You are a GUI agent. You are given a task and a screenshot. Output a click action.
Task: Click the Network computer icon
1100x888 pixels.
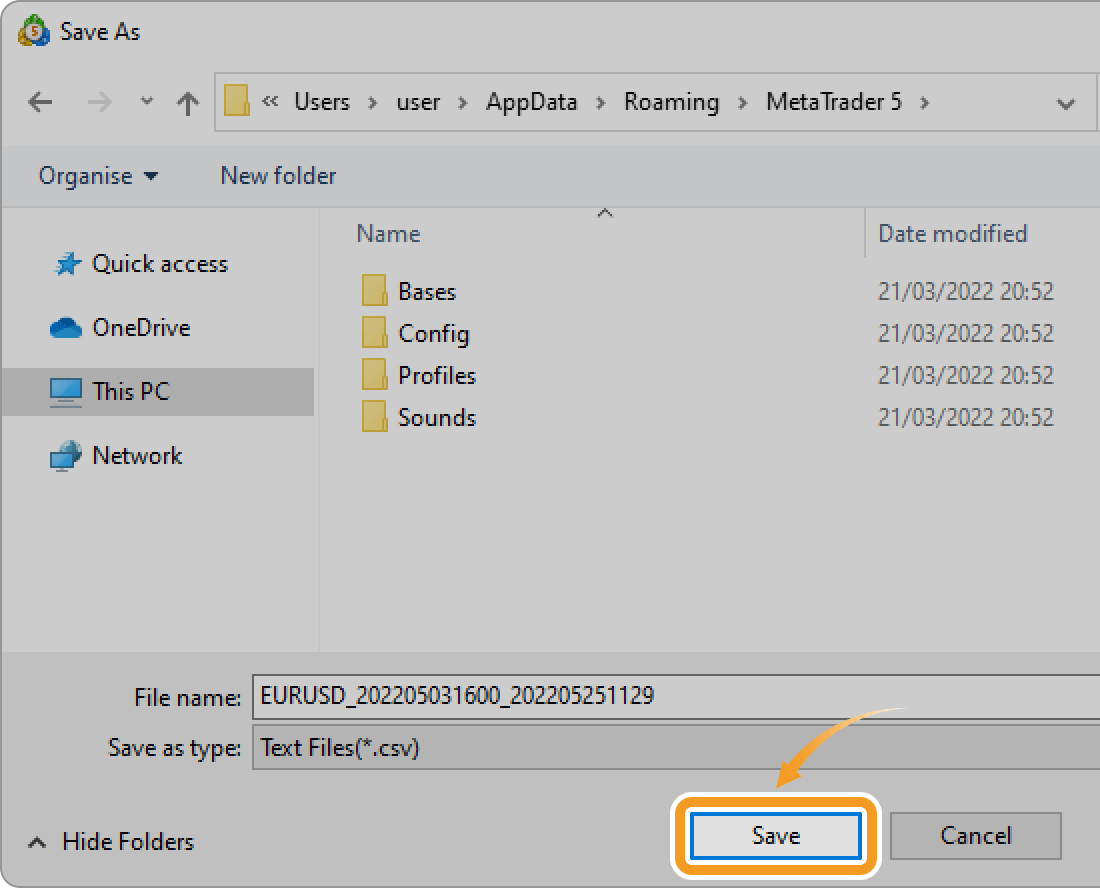click(x=66, y=456)
